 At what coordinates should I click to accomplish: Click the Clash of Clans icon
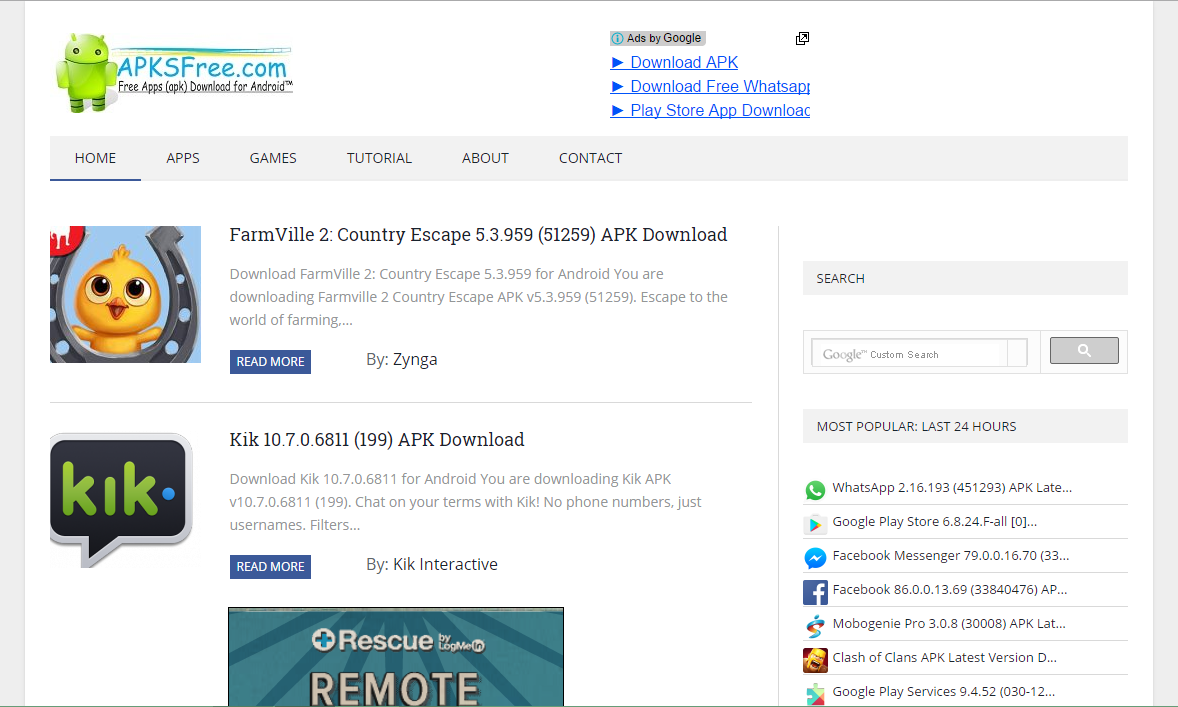pos(815,660)
